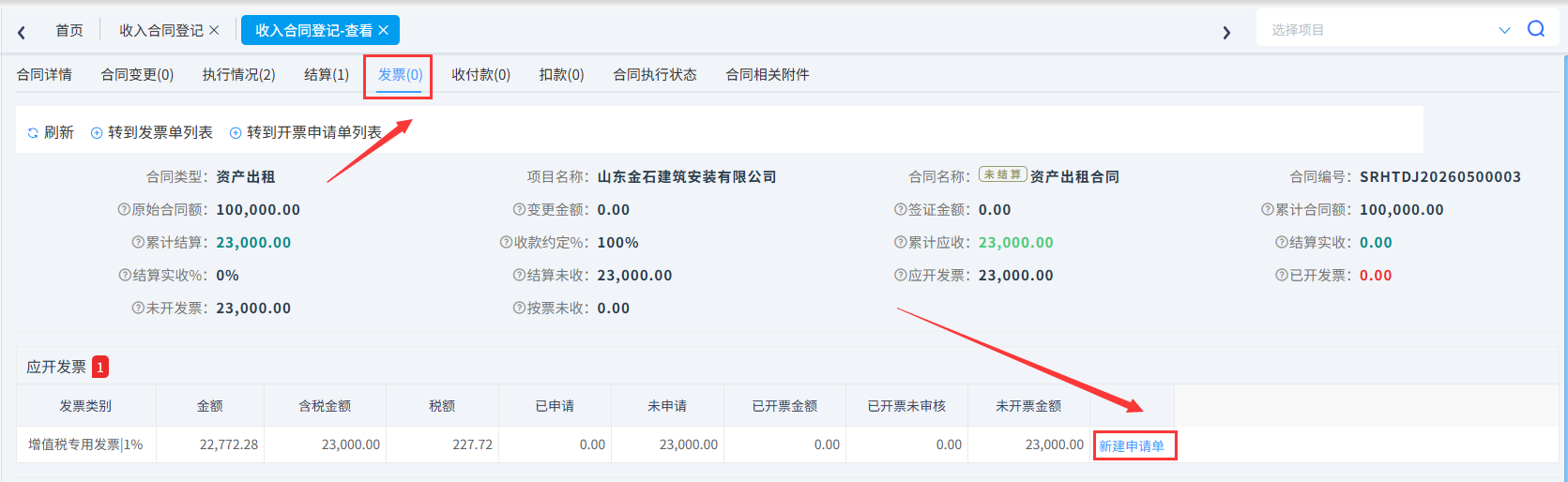
Task: Click the 增值税专用发票|1% cell
Action: click(85, 444)
